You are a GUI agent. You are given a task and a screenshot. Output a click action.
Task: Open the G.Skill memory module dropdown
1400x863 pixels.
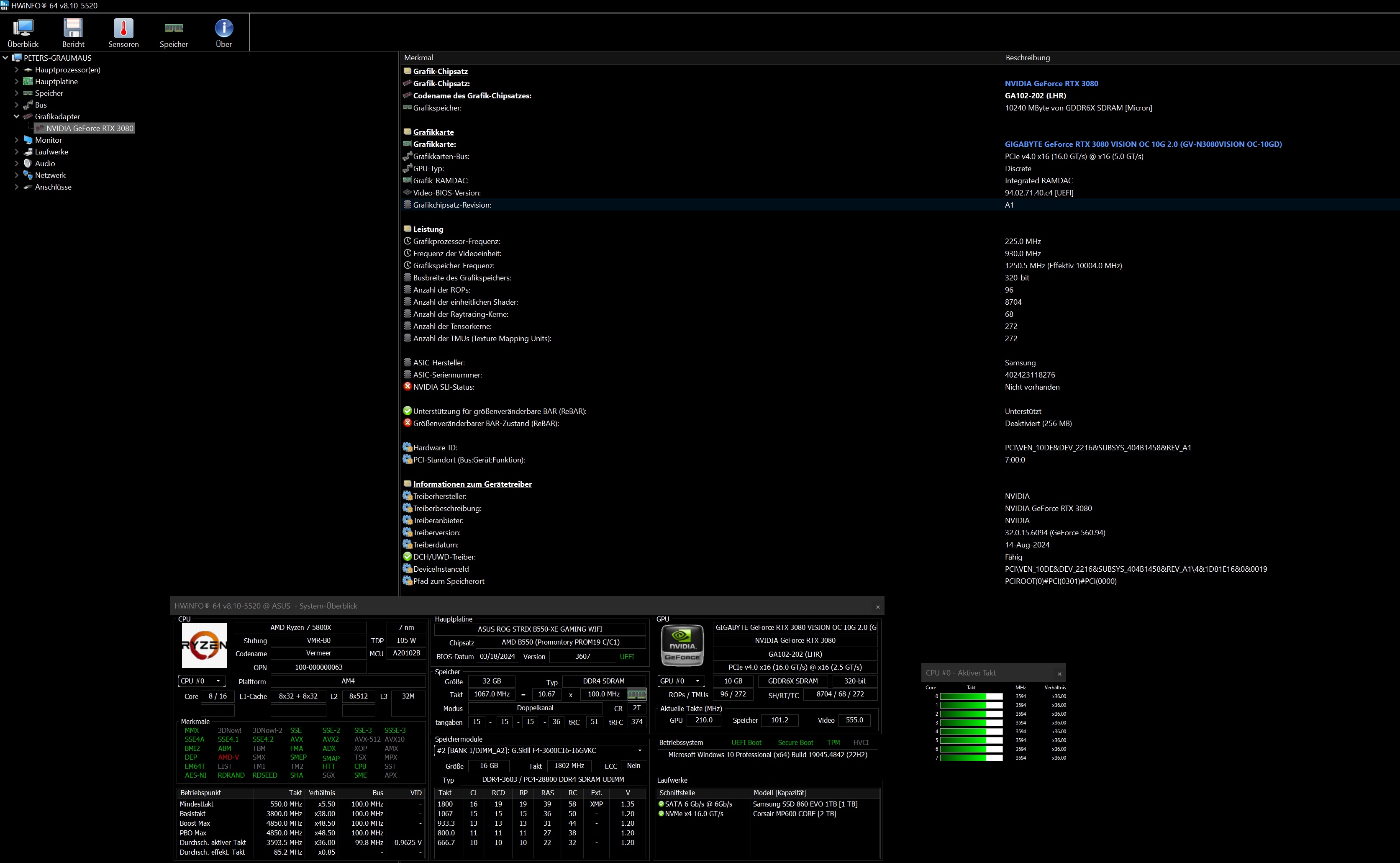point(540,750)
